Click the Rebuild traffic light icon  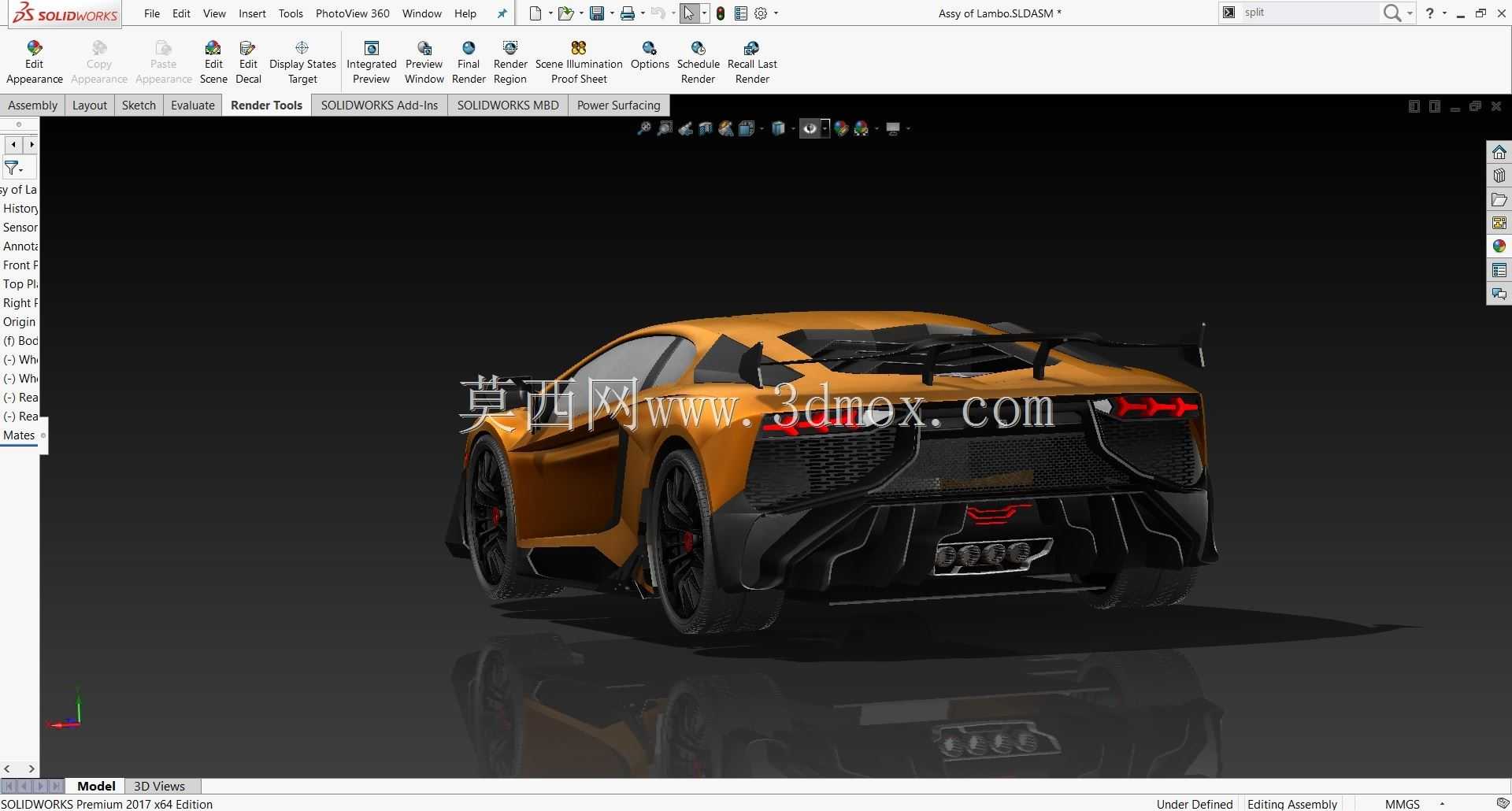[x=721, y=13]
